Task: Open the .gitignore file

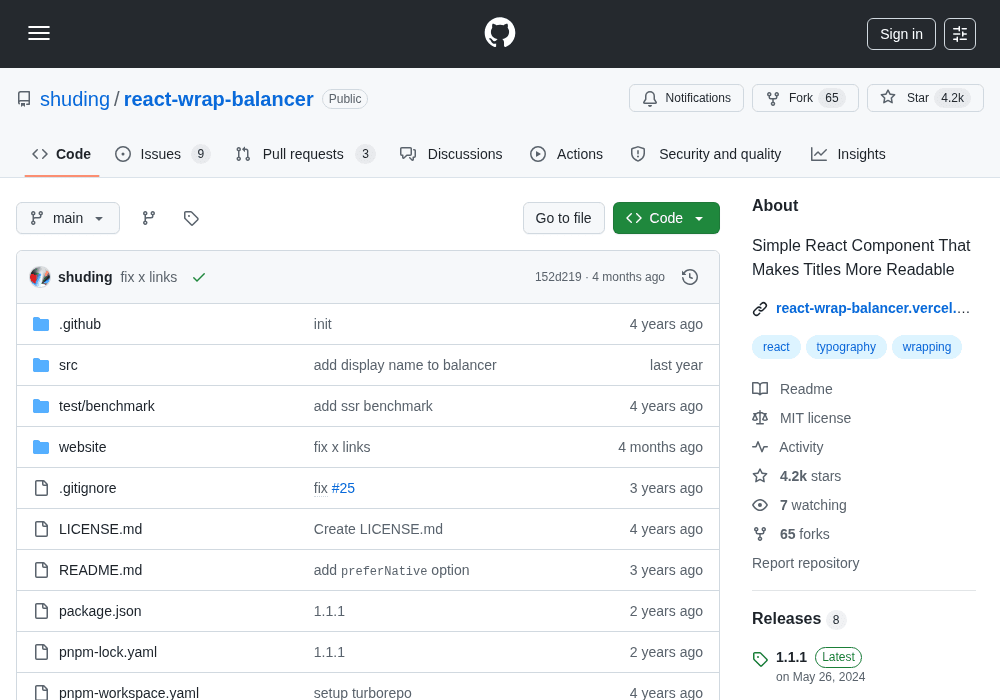Action: pyautogui.click(x=87, y=488)
